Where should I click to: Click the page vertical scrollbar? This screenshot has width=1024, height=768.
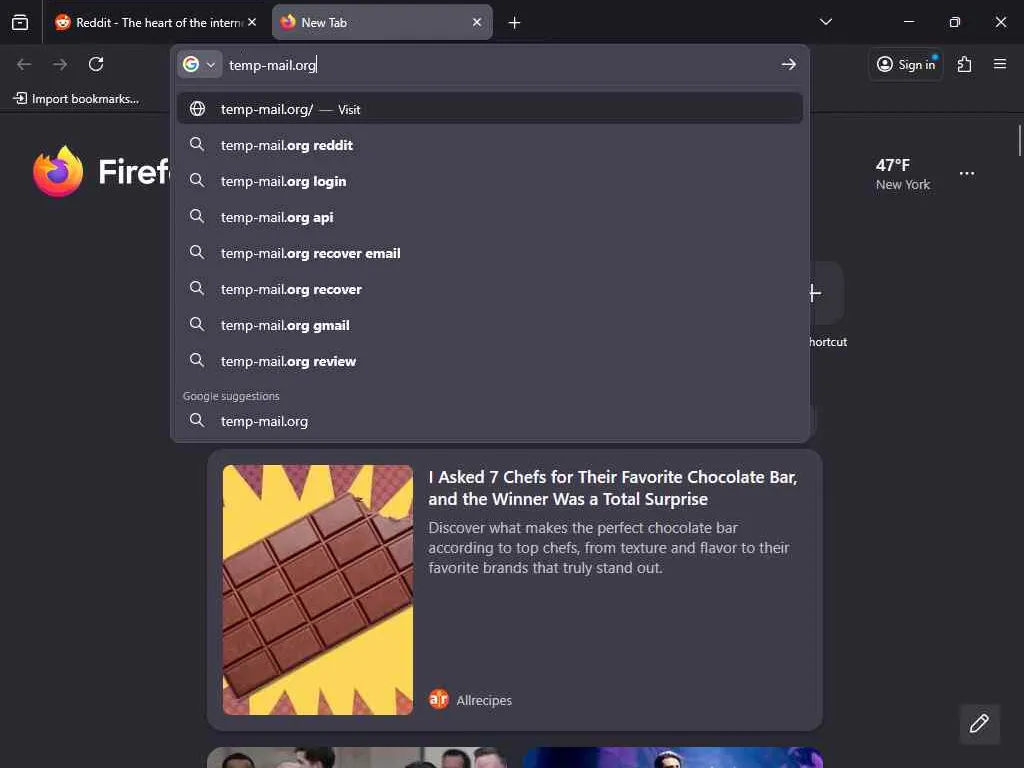[1019, 141]
